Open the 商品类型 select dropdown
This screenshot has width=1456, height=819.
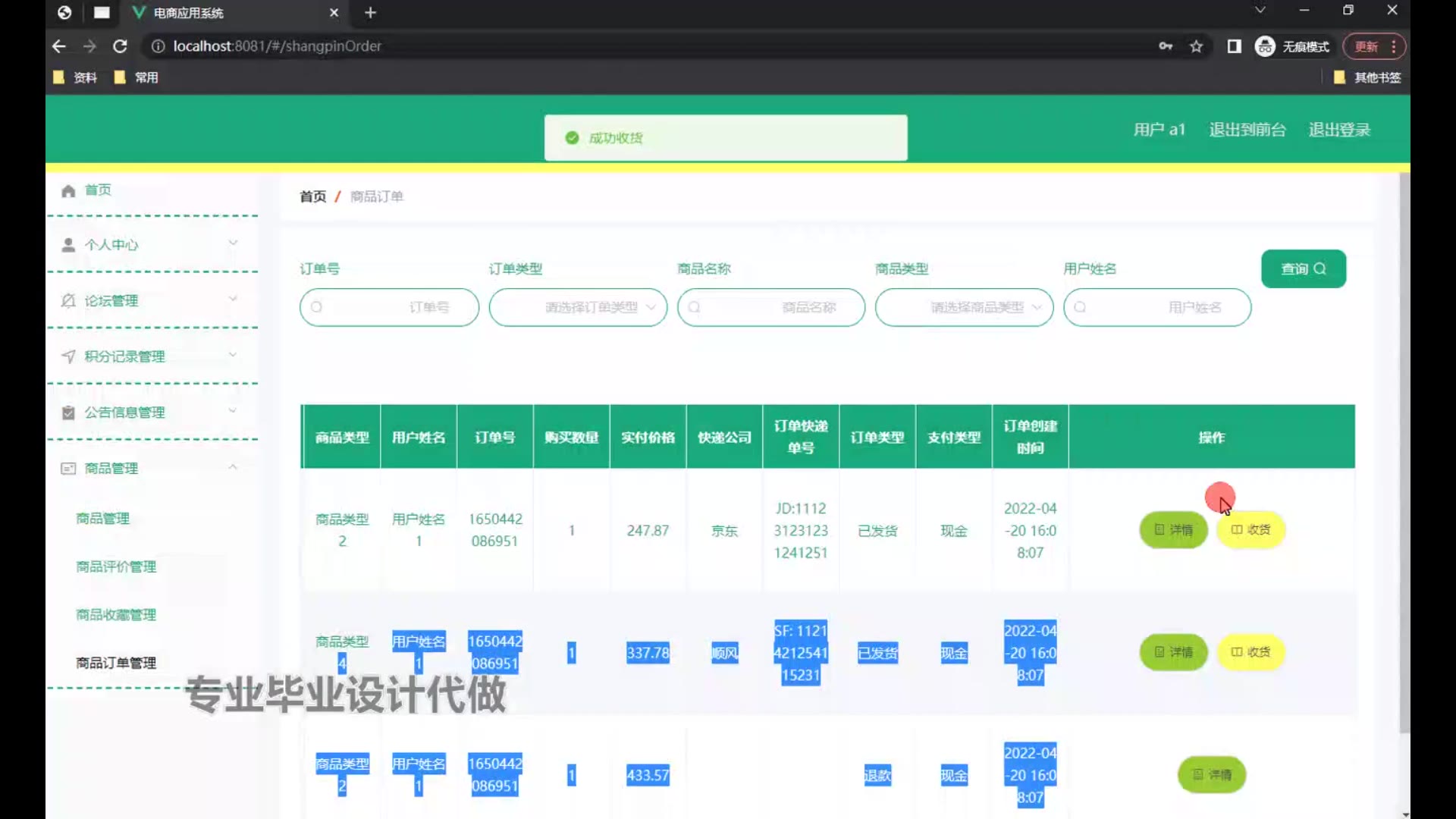click(964, 307)
